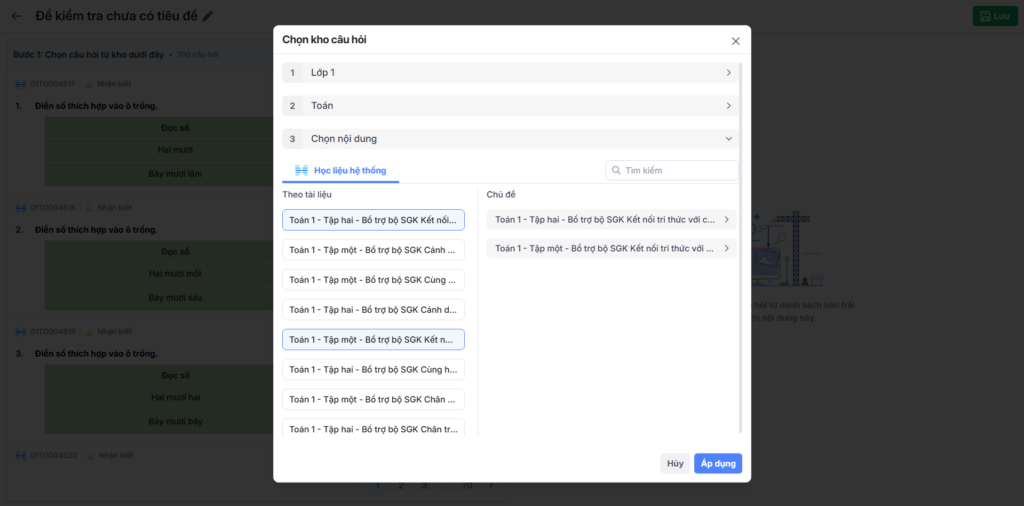Switch to the Học liệu hệ thống tab
1024x506 pixels.
[341, 171]
